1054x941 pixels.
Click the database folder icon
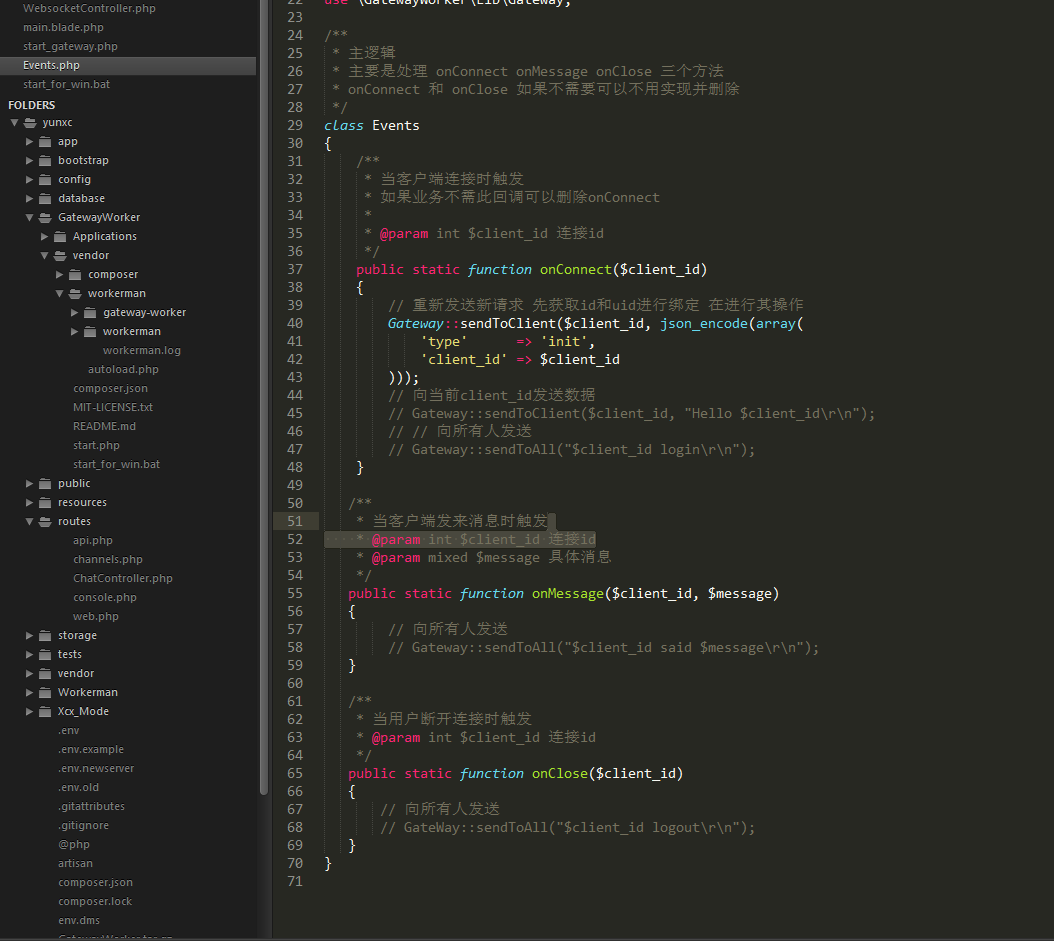coord(45,198)
